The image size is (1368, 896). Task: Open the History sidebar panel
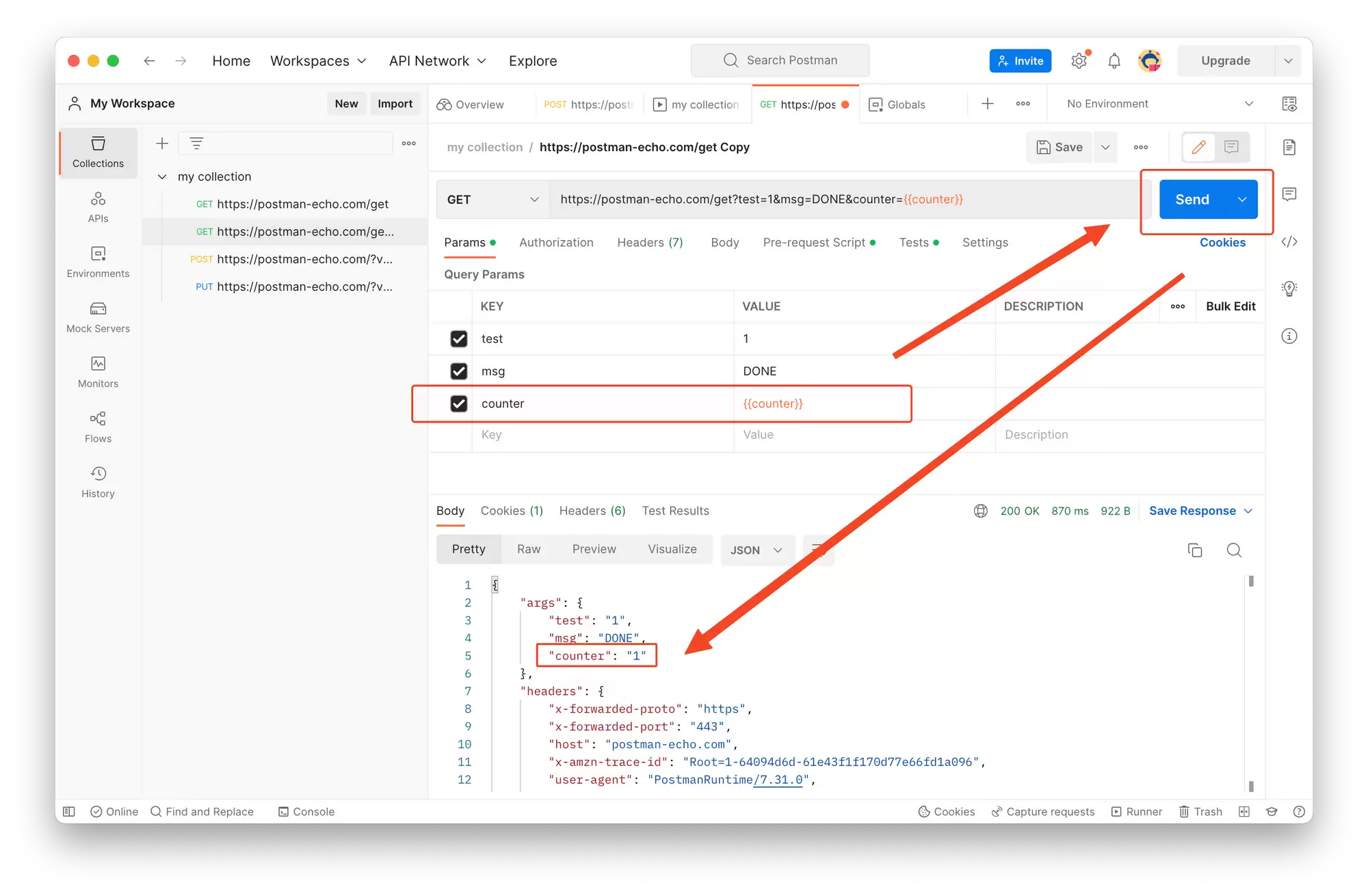click(98, 482)
